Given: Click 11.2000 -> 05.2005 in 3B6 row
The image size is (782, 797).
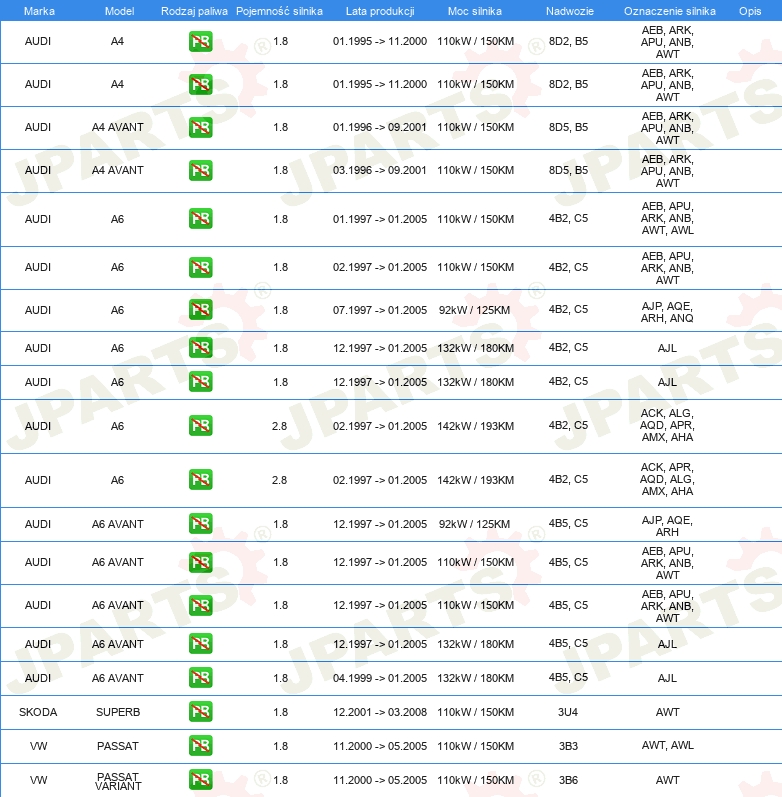Looking at the screenshot, I should [x=380, y=780].
